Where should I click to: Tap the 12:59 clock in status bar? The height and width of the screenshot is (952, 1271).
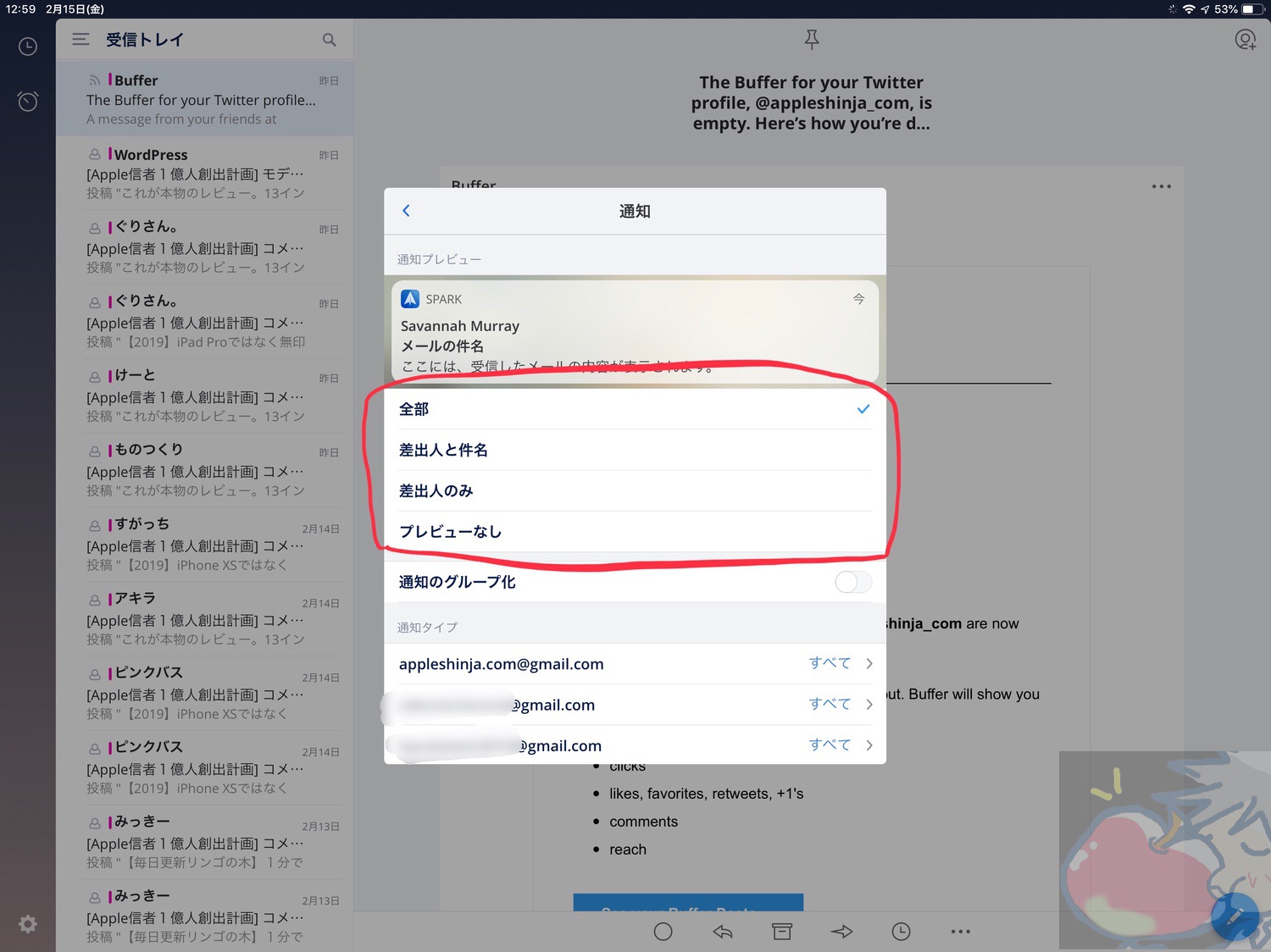[x=20, y=9]
